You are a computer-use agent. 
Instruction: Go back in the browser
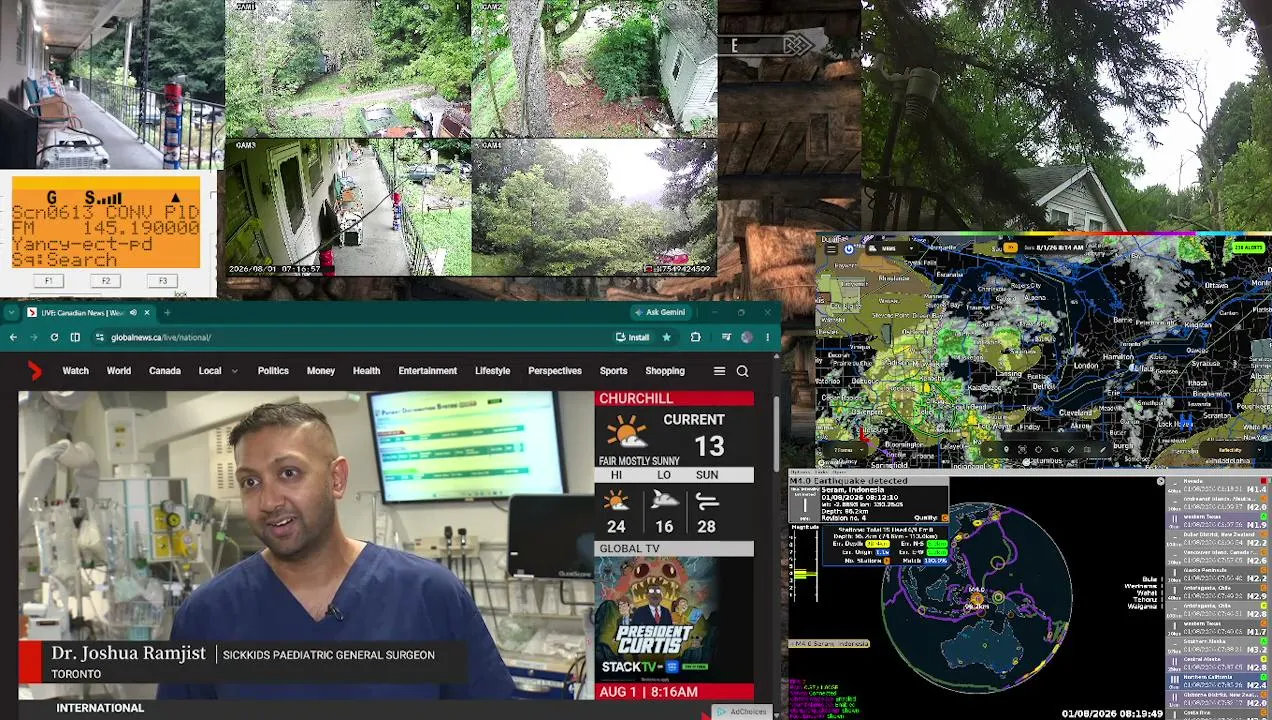point(13,338)
